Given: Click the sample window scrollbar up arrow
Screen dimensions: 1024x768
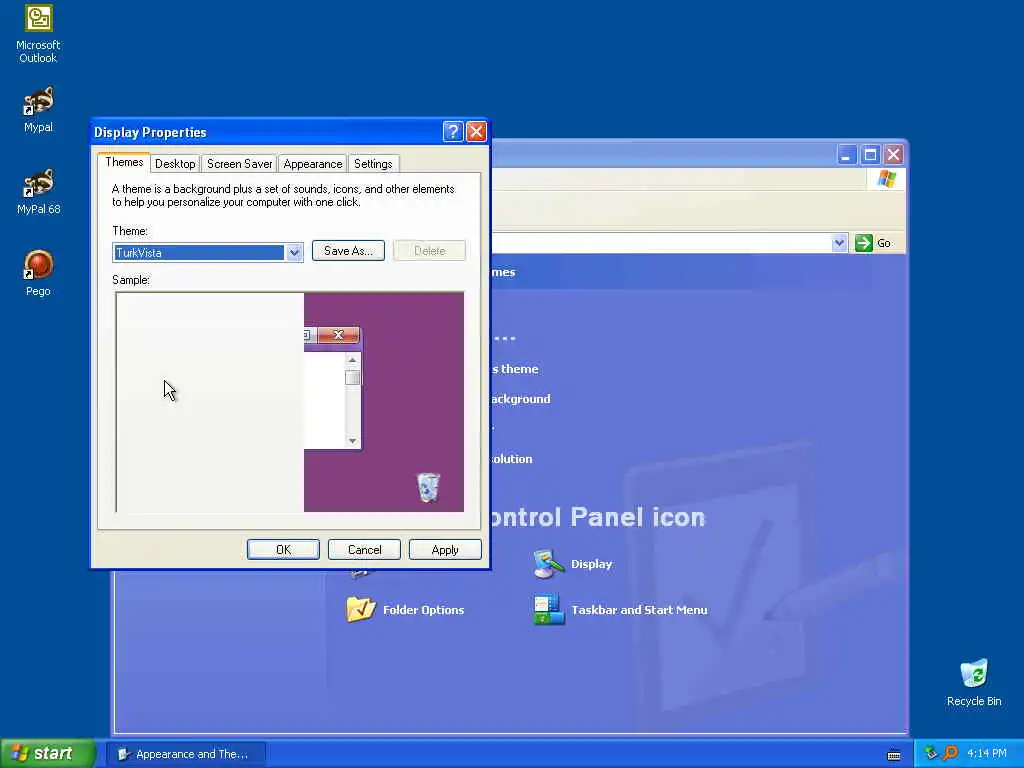Looking at the screenshot, I should [352, 360].
